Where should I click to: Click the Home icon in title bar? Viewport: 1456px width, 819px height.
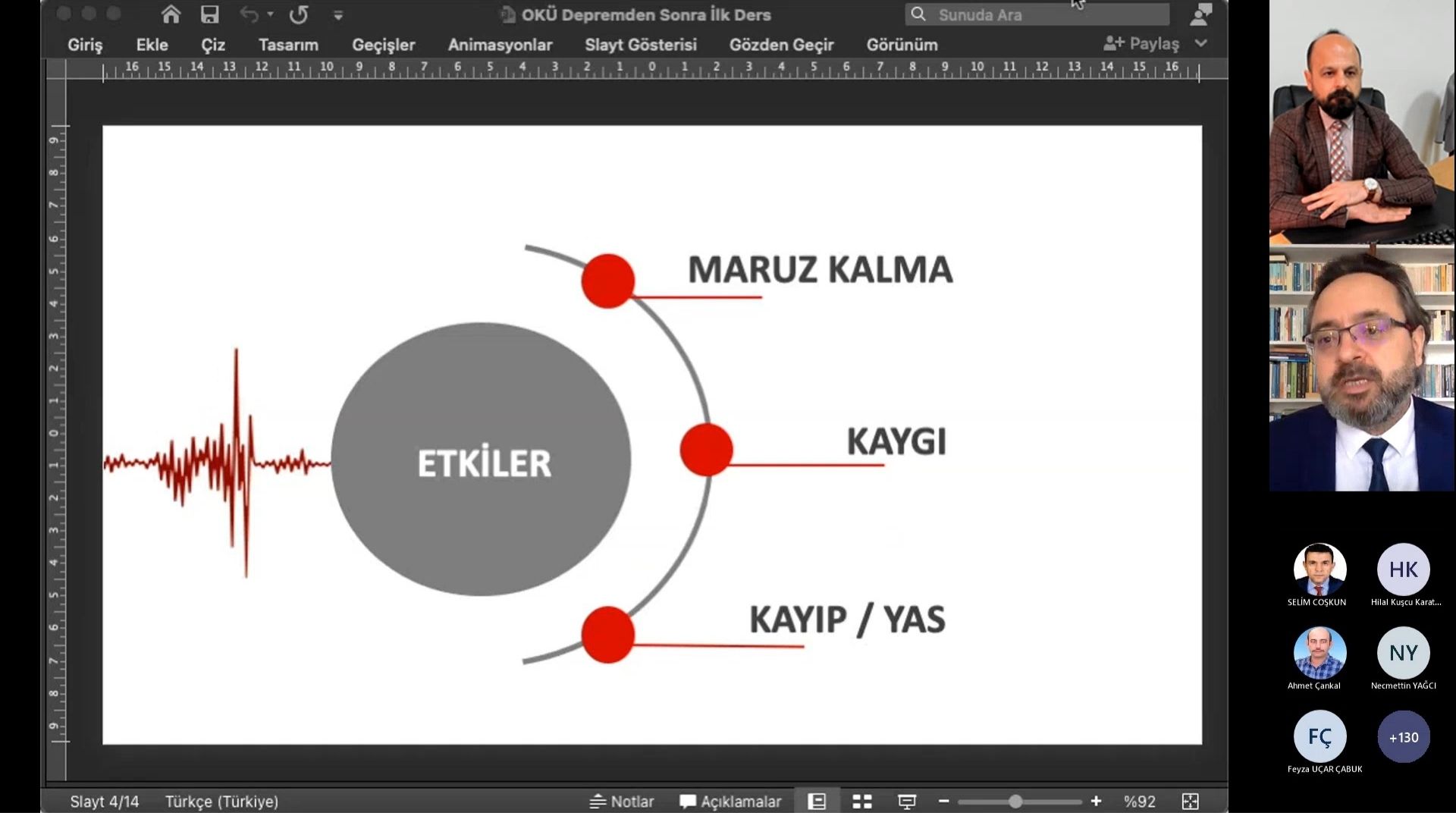171,14
